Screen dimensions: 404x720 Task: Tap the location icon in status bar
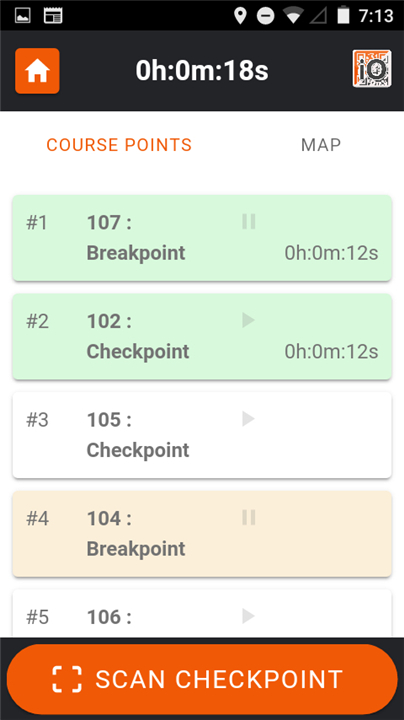(240, 16)
